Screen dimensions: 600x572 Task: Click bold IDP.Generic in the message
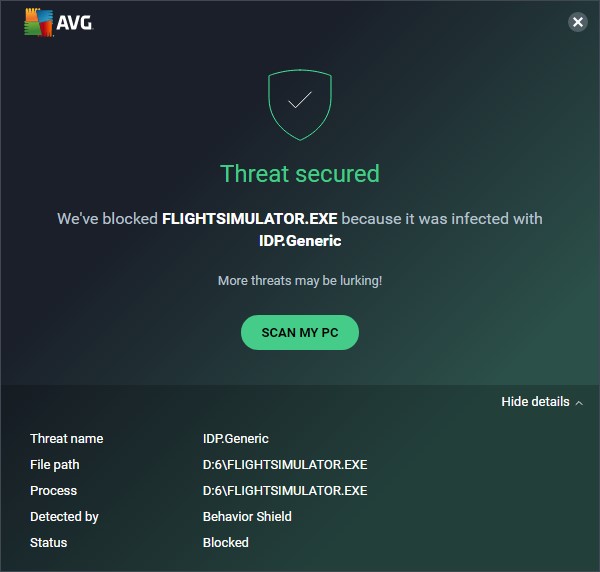click(300, 240)
